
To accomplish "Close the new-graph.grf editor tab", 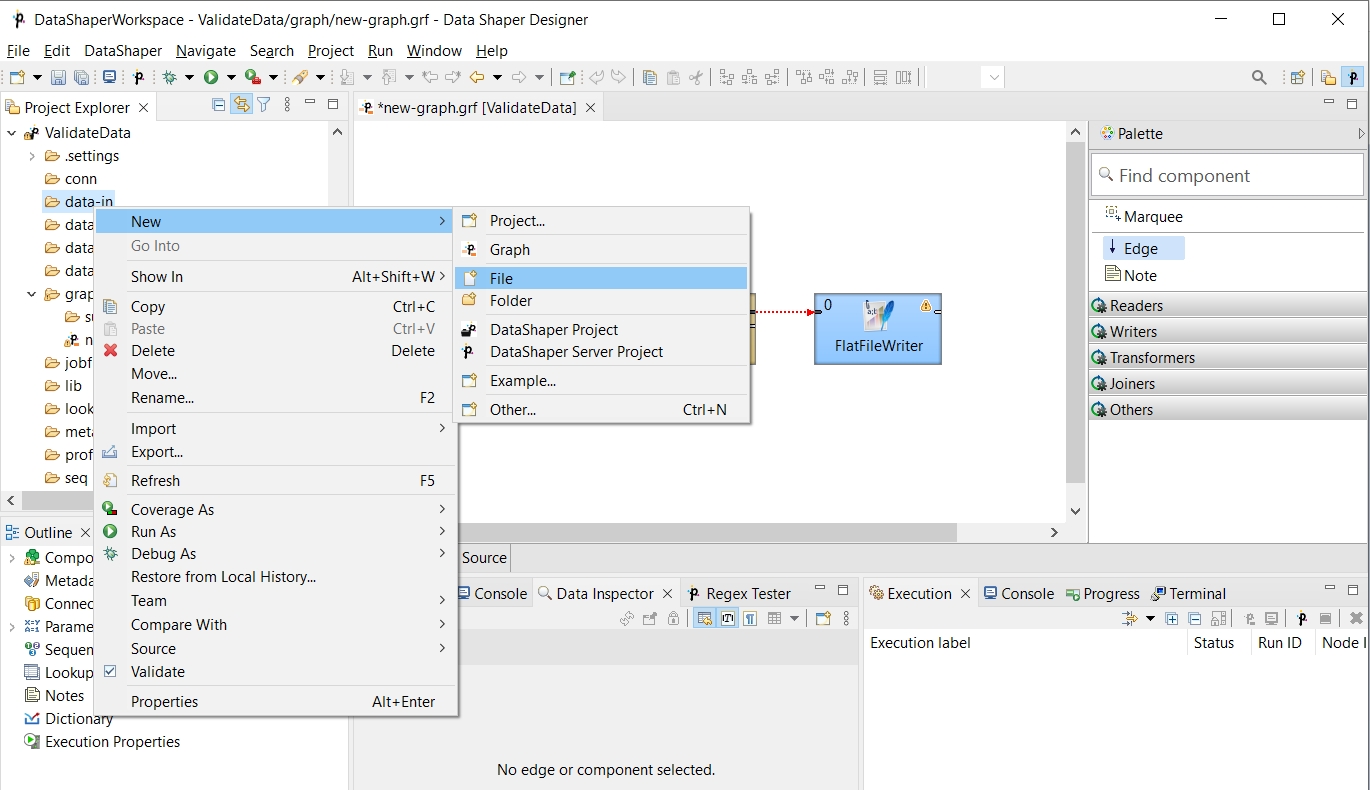I will tap(590, 107).
